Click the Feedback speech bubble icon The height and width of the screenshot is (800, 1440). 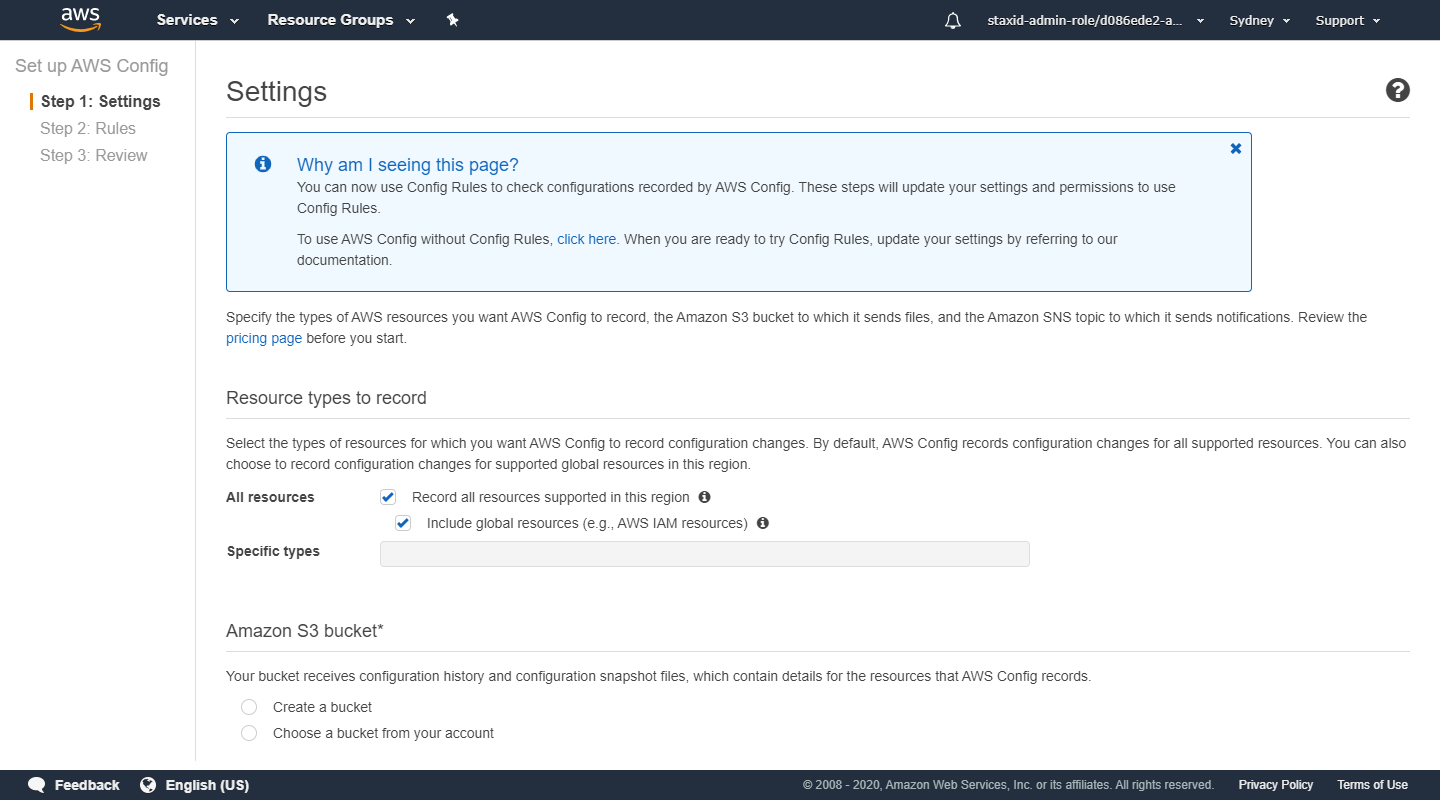point(37,785)
